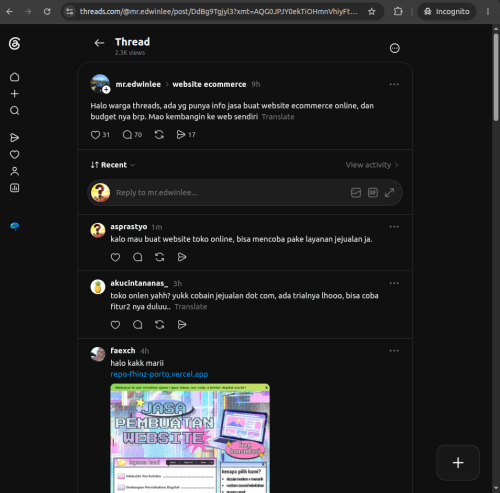Screen dimensions: 500x493
Task: Open the Insights chart icon in the sidebar
Action: coord(14,188)
